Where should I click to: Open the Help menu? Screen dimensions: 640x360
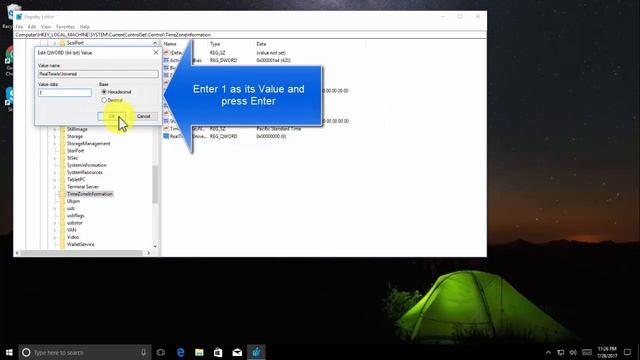[x=84, y=27]
